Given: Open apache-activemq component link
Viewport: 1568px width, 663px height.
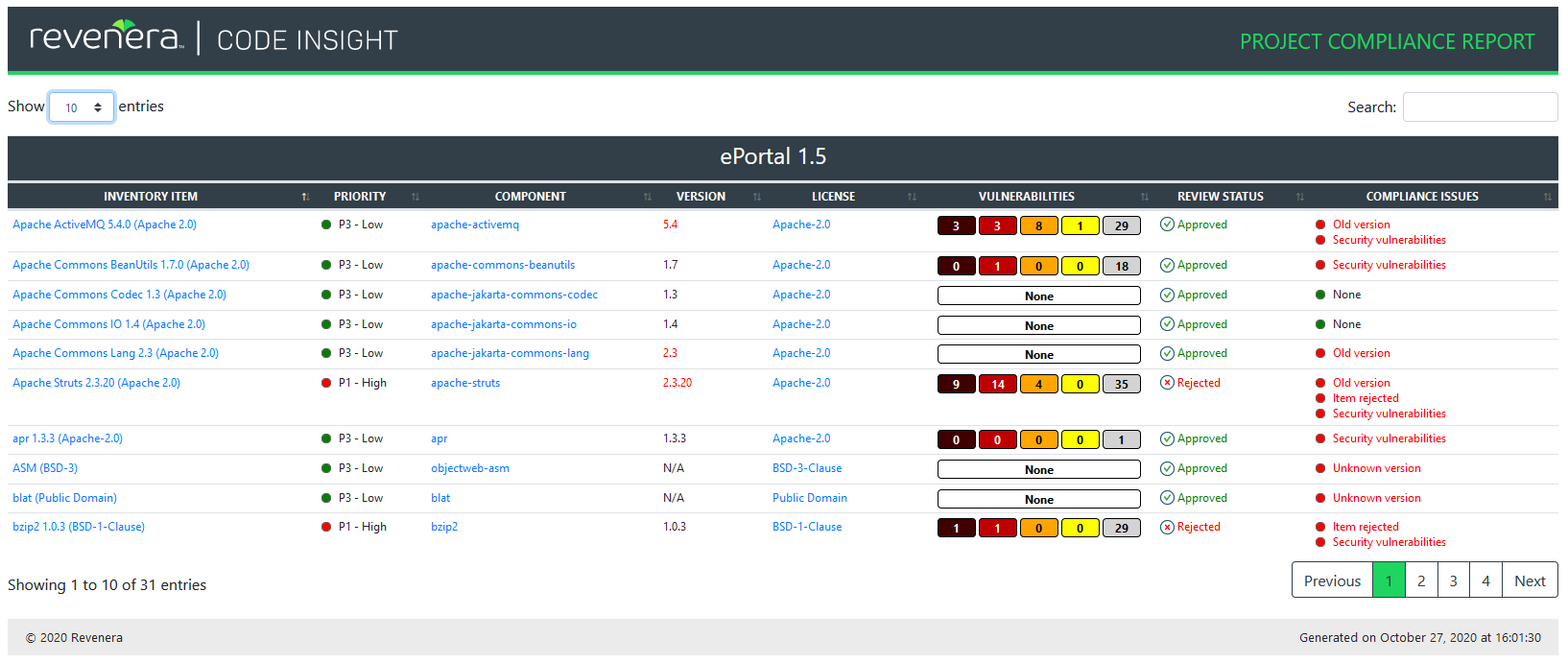Looking at the screenshot, I should click(x=475, y=225).
